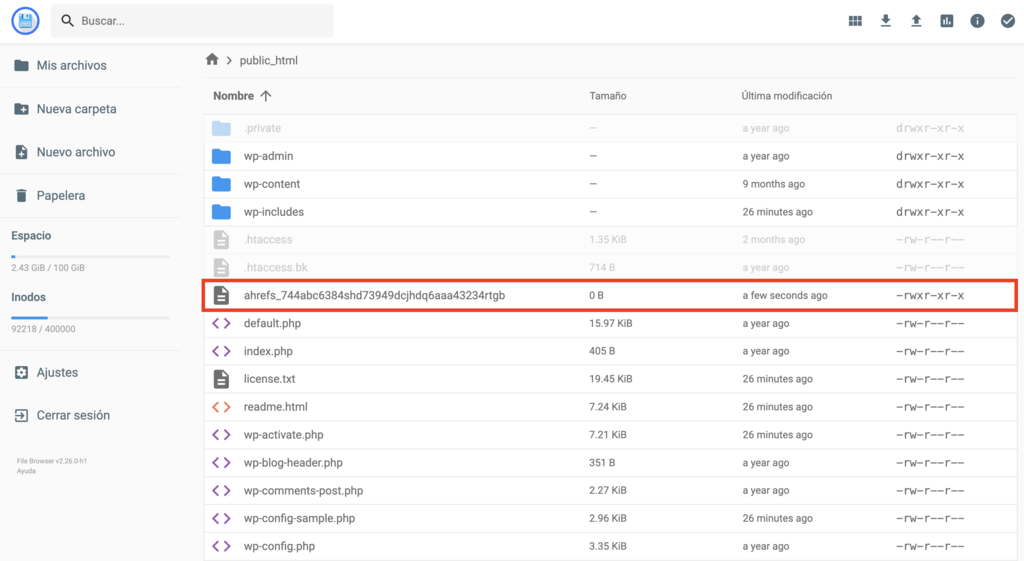Sort files by Nombre column arrow
Screen dimensions: 1024x561
266,96
